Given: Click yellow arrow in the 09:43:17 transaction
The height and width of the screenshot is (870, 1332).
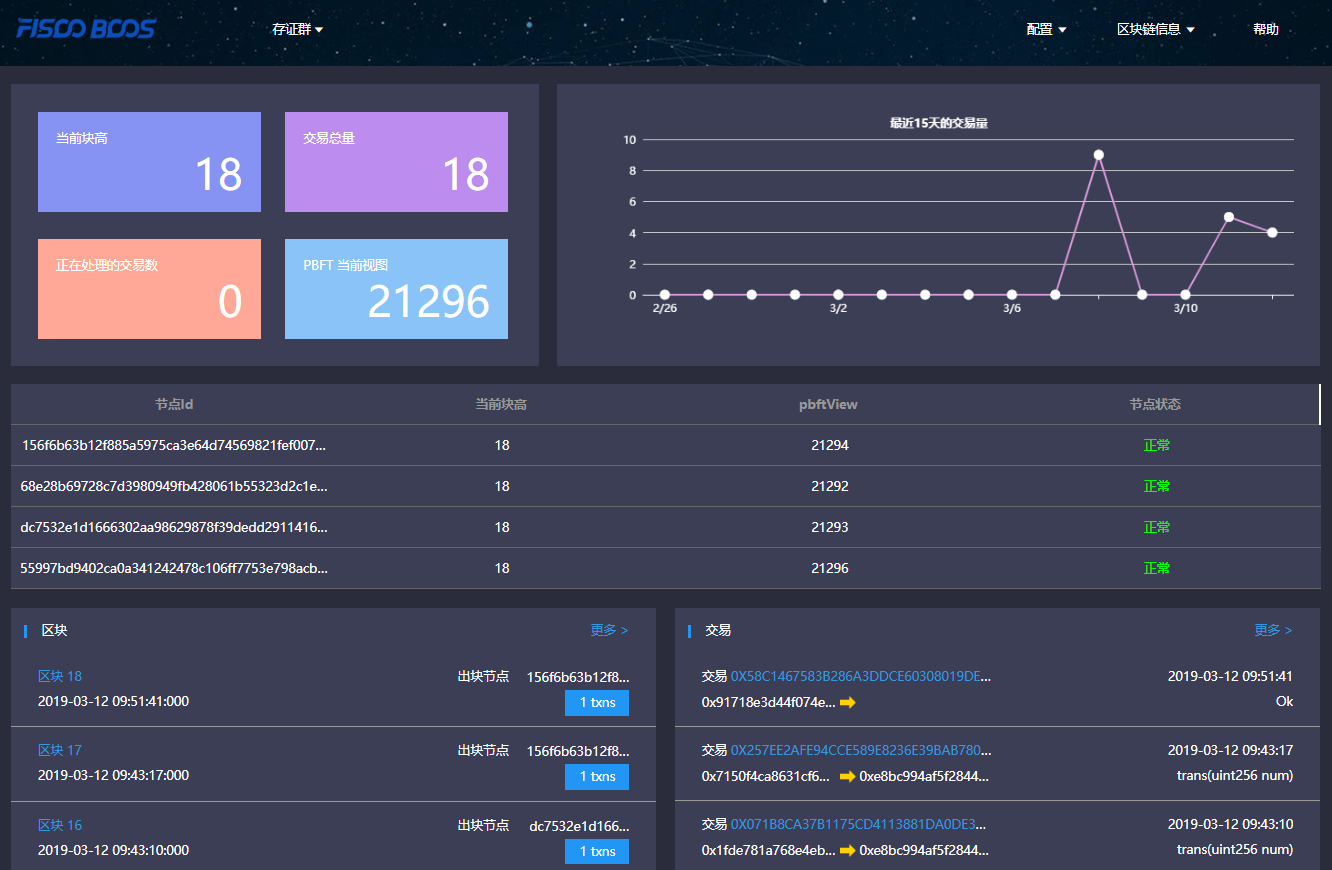Looking at the screenshot, I should [847, 776].
